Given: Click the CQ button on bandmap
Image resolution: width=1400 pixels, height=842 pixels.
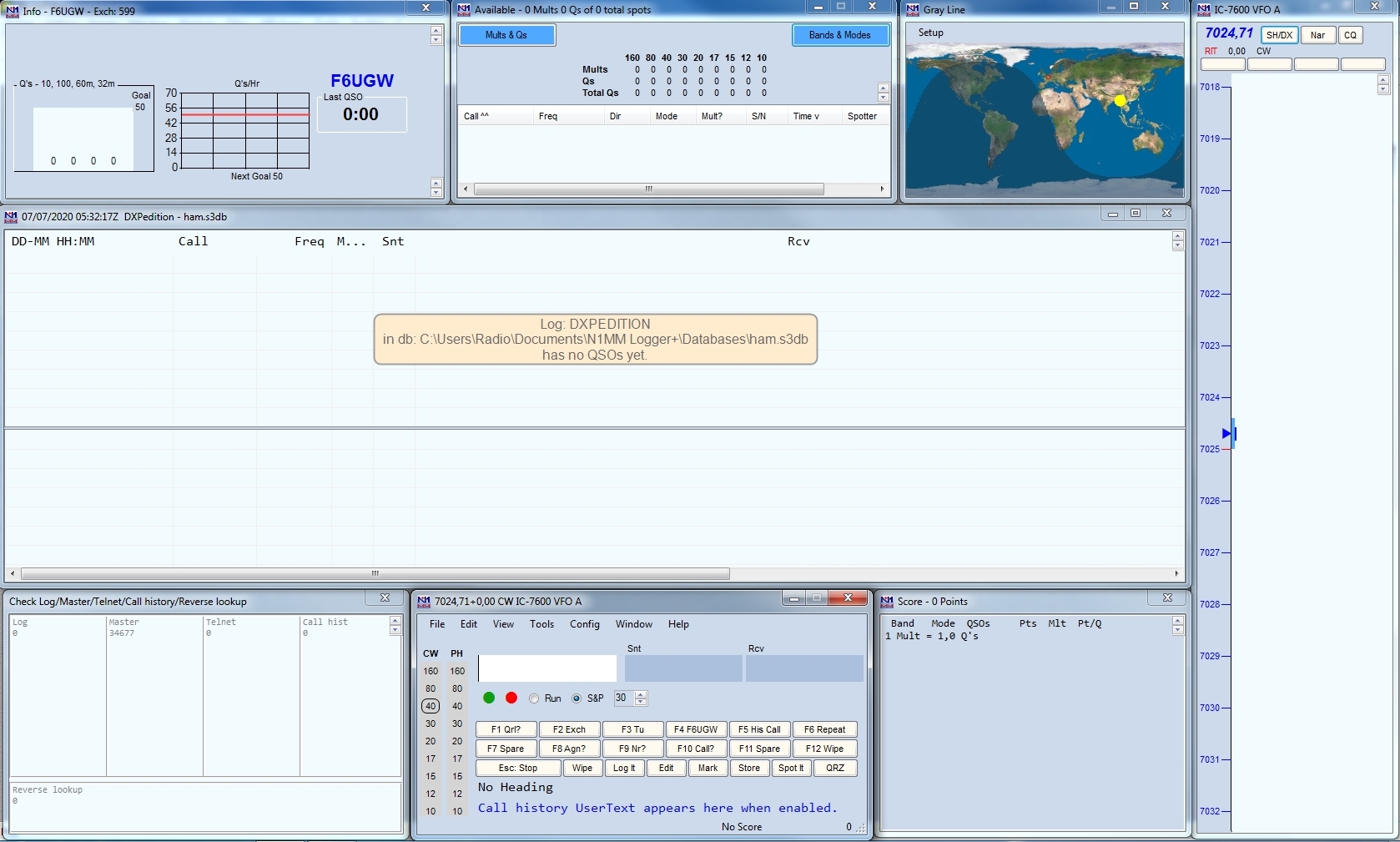Looking at the screenshot, I should [x=1351, y=35].
